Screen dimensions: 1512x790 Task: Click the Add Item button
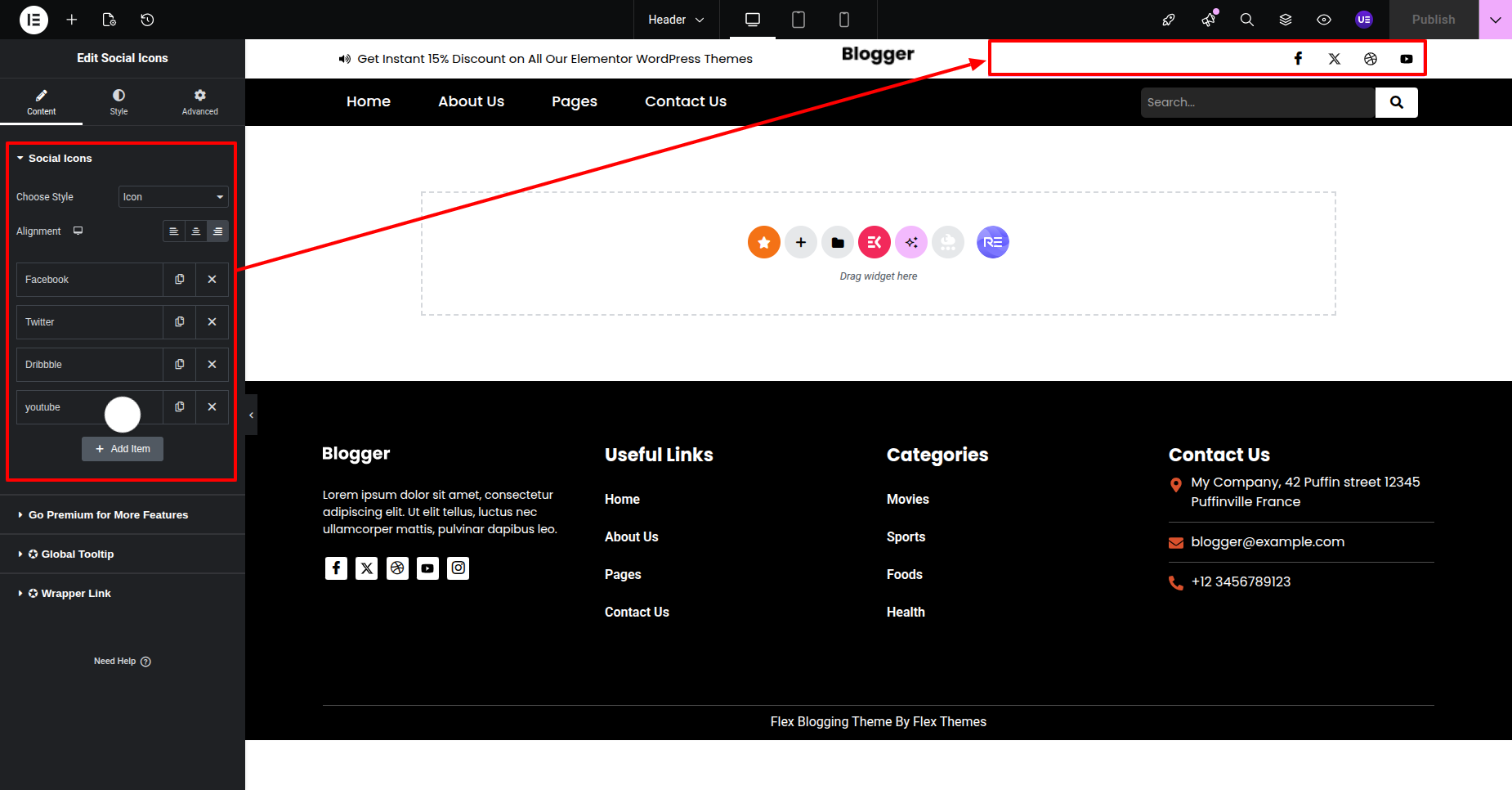pyautogui.click(x=123, y=449)
